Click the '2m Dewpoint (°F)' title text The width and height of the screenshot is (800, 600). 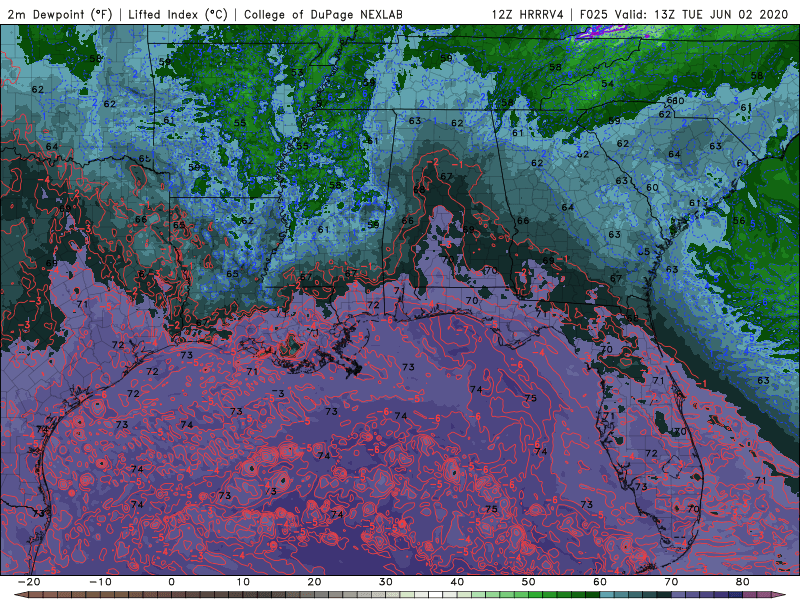click(x=60, y=15)
